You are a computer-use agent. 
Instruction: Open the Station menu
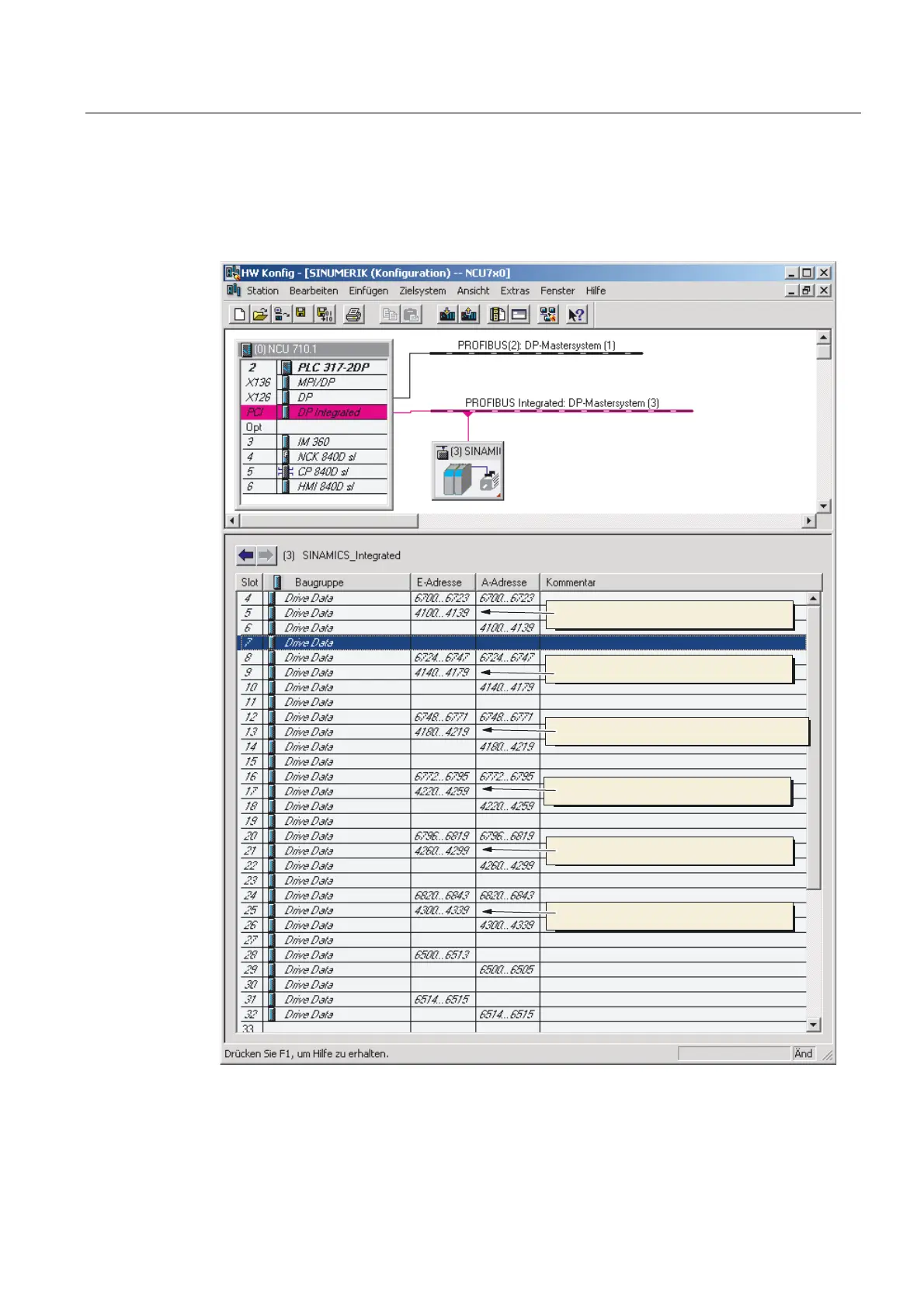[262, 290]
